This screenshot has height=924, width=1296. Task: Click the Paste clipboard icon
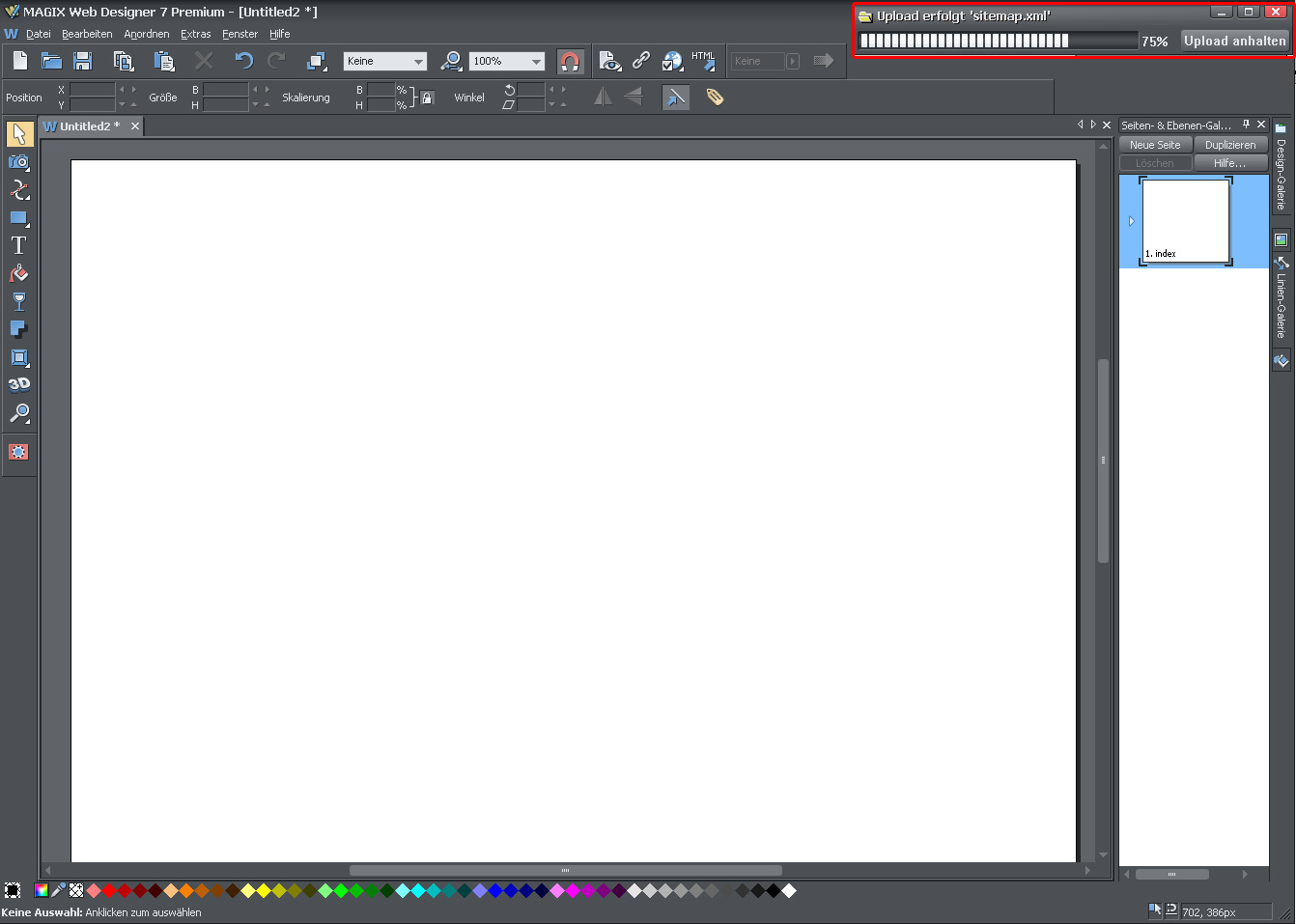(x=164, y=61)
